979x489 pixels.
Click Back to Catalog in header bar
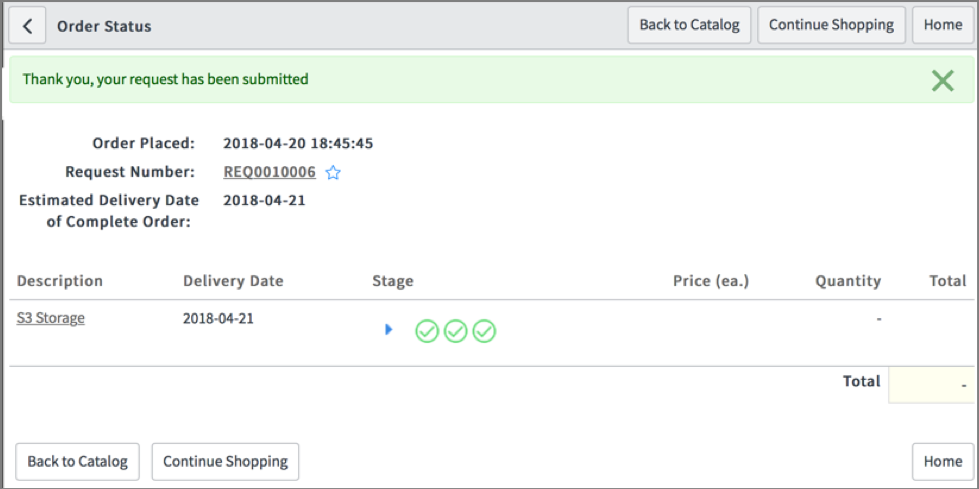click(x=689, y=26)
